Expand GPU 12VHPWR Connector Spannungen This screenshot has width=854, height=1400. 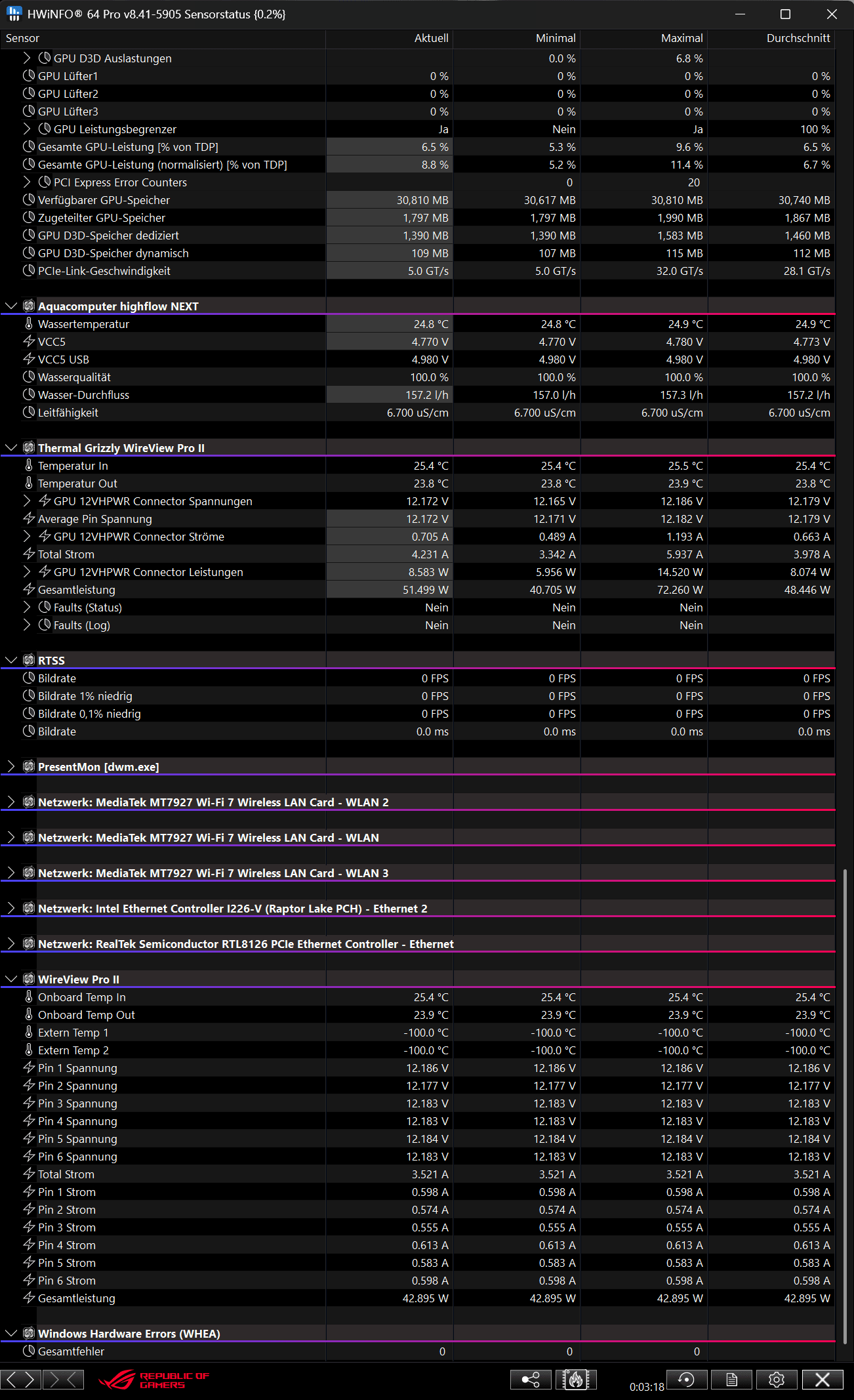27,501
